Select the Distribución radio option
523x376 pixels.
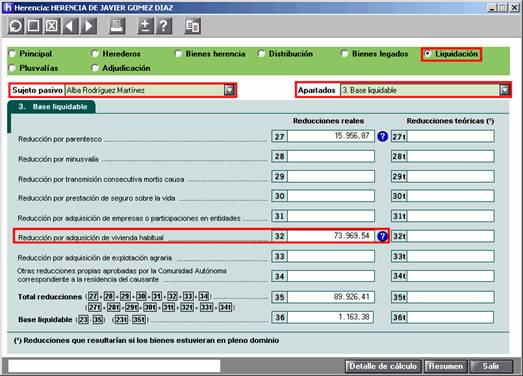(262, 54)
